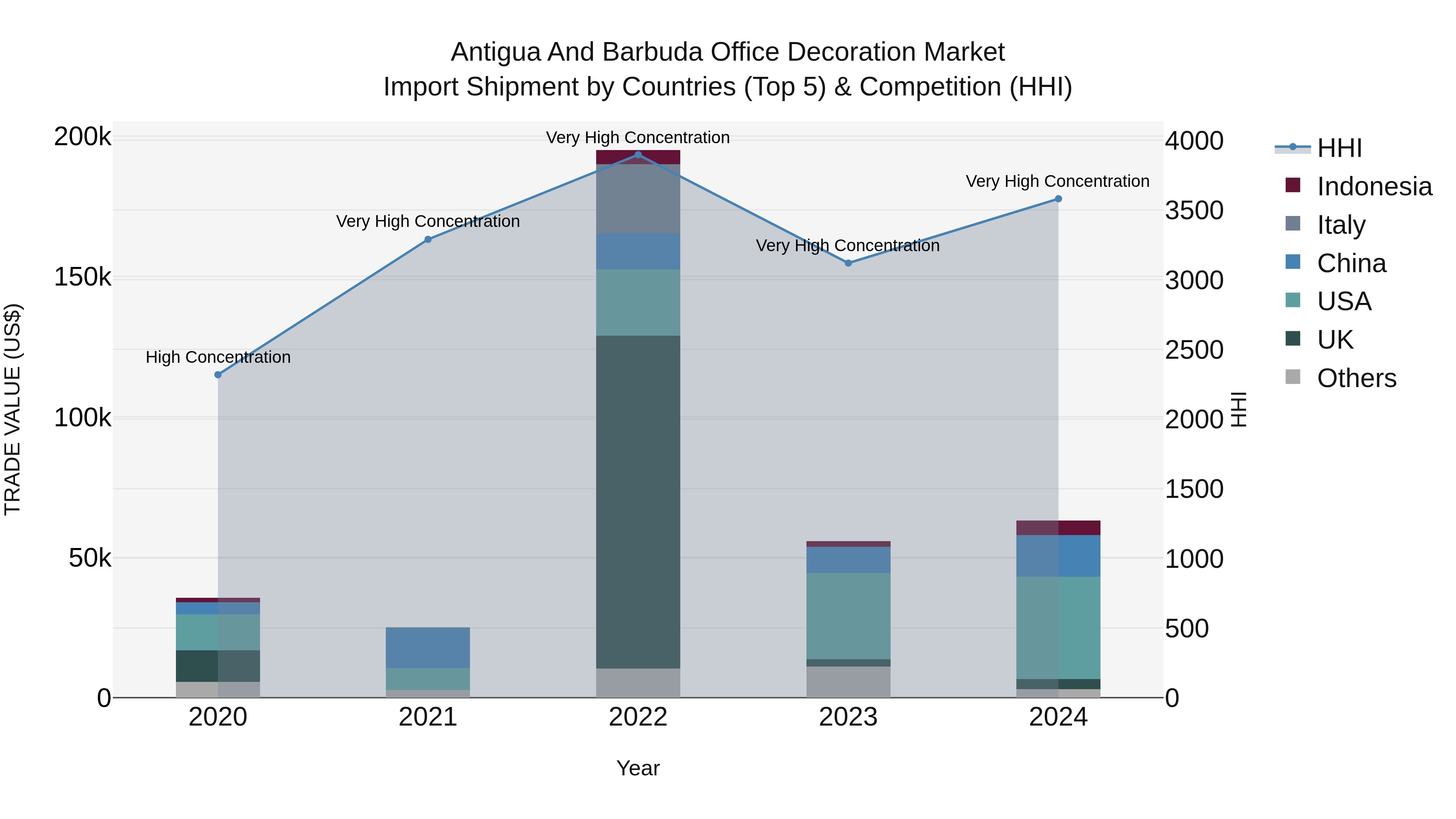Click the 'Very High Concentration' label above 2024
The height and width of the screenshot is (819, 1456).
[1058, 181]
